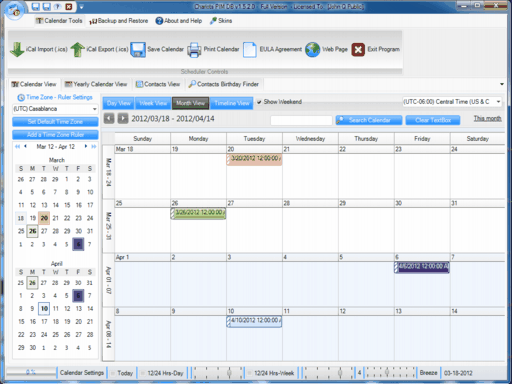Click the Search Calendar button
The width and height of the screenshot is (512, 384).
369,120
